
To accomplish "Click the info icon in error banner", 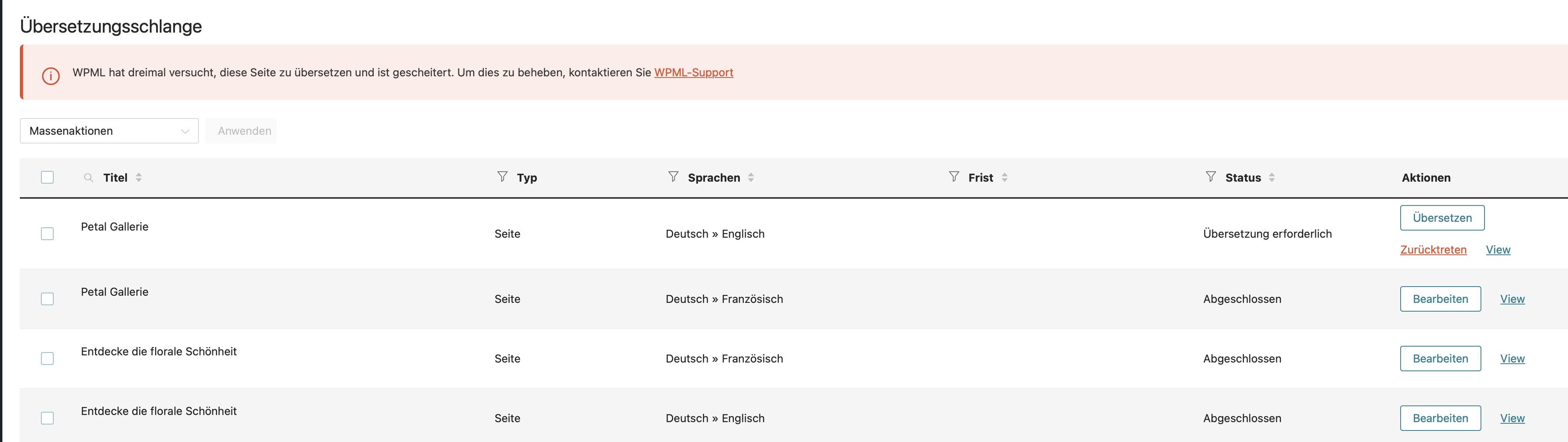I will coord(50,76).
